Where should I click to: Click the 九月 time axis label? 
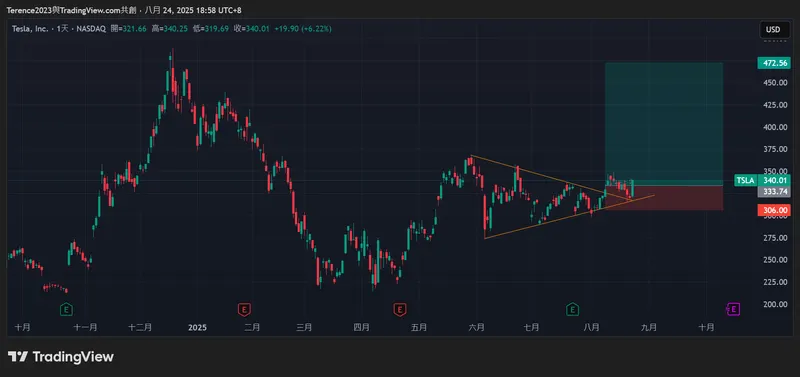click(648, 327)
